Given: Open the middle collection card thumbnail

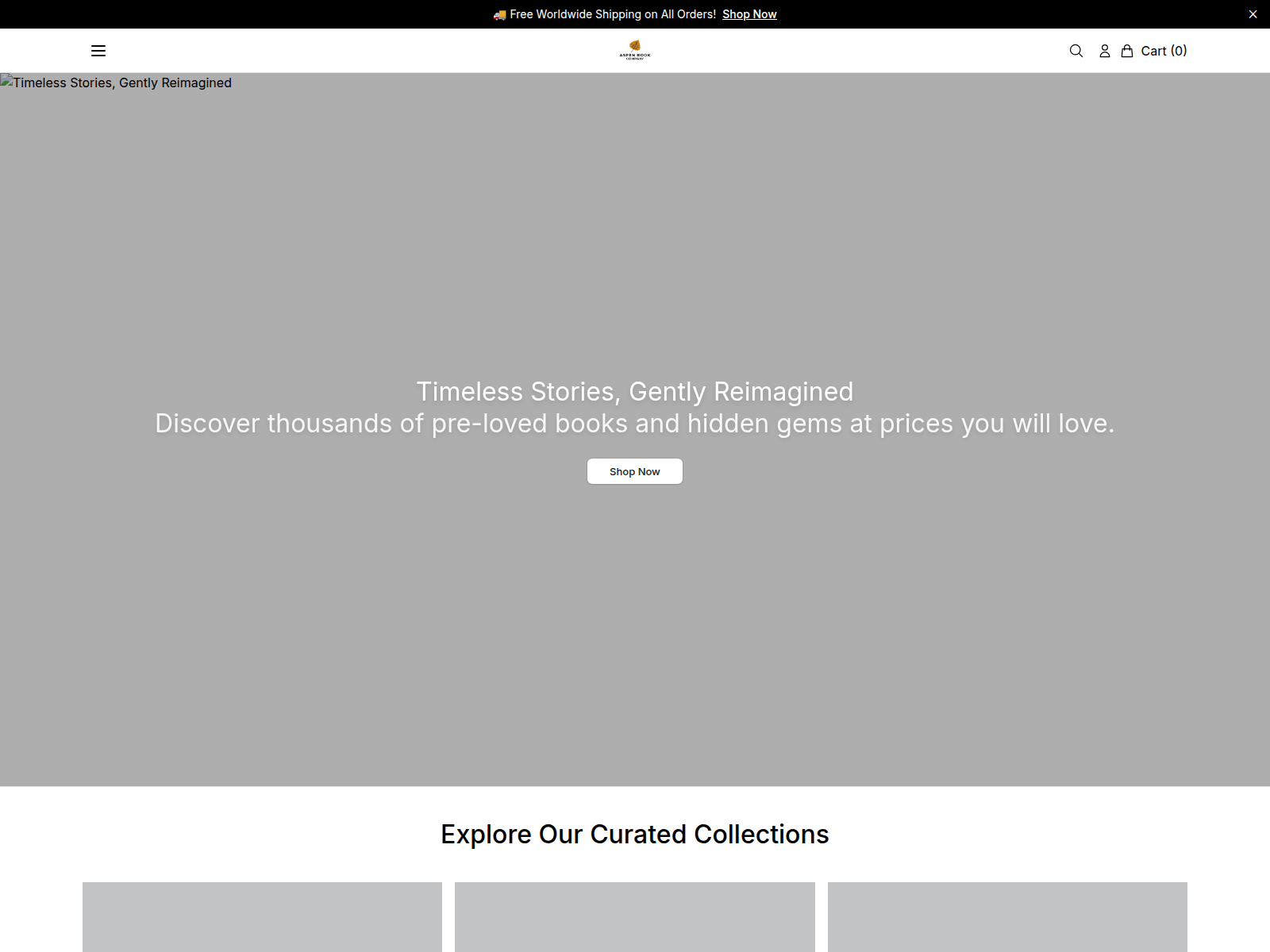Looking at the screenshot, I should tap(635, 917).
